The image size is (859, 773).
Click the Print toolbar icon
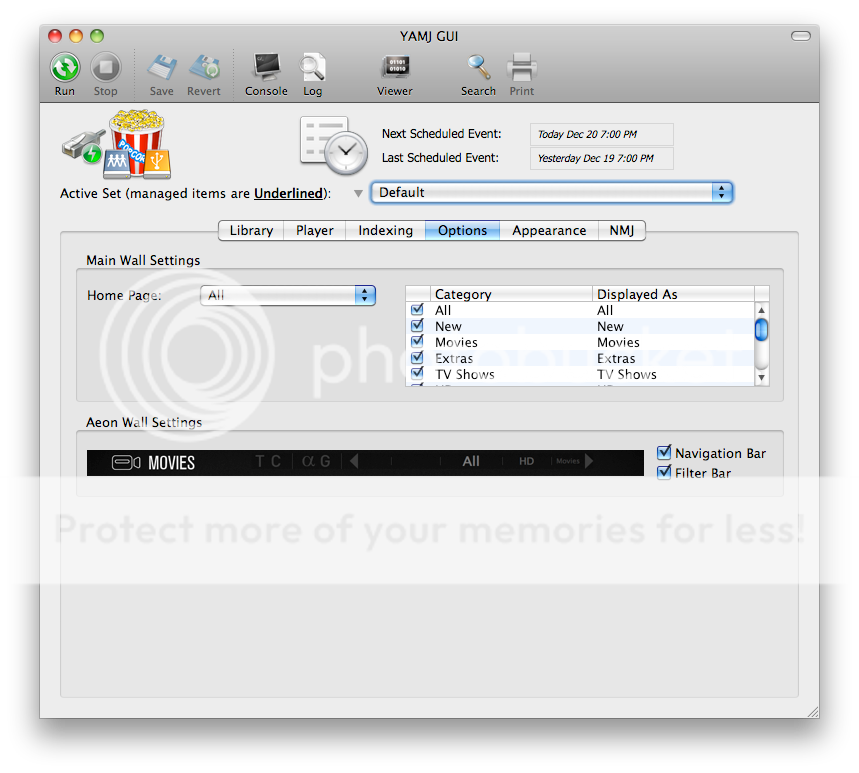click(x=521, y=68)
